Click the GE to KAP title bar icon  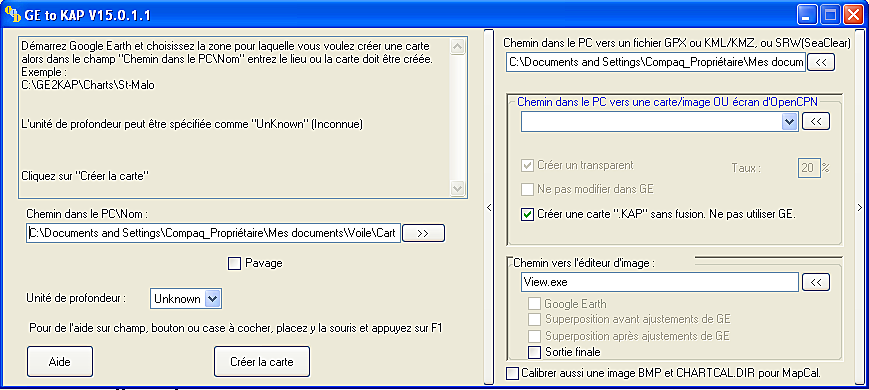(x=12, y=14)
